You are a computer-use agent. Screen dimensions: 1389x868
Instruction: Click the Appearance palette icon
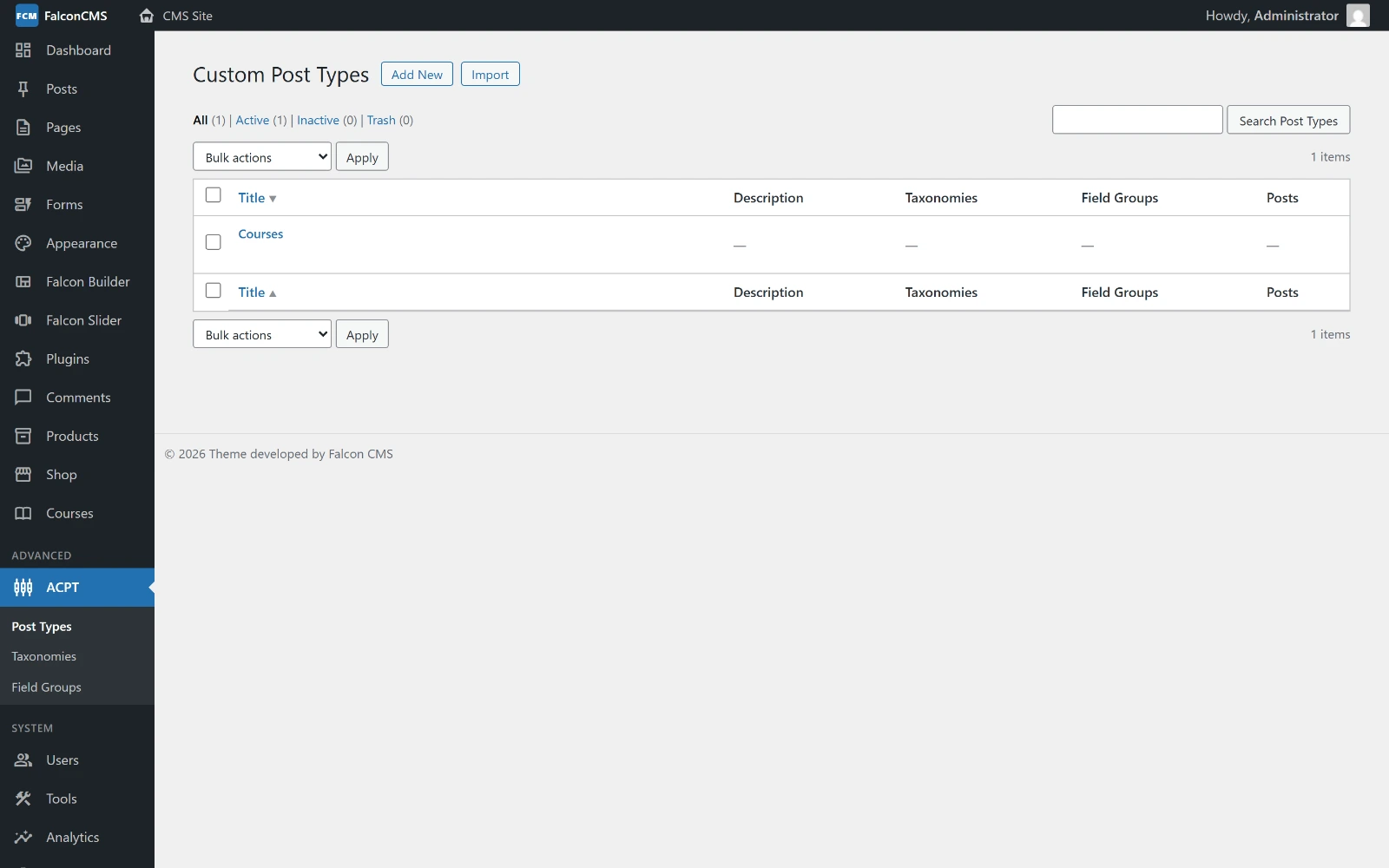(23, 243)
